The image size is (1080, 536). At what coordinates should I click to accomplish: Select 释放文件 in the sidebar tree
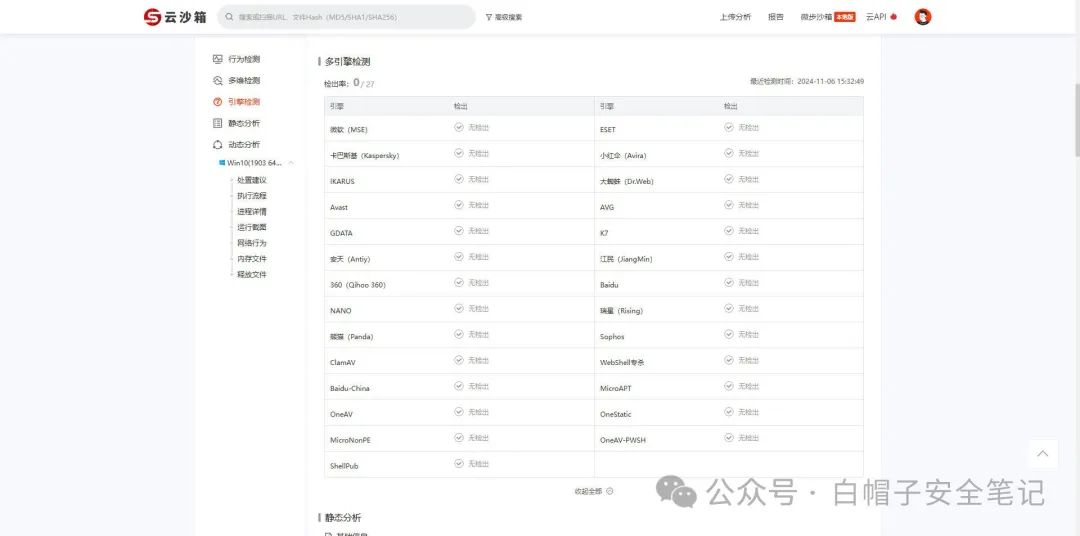click(251, 274)
